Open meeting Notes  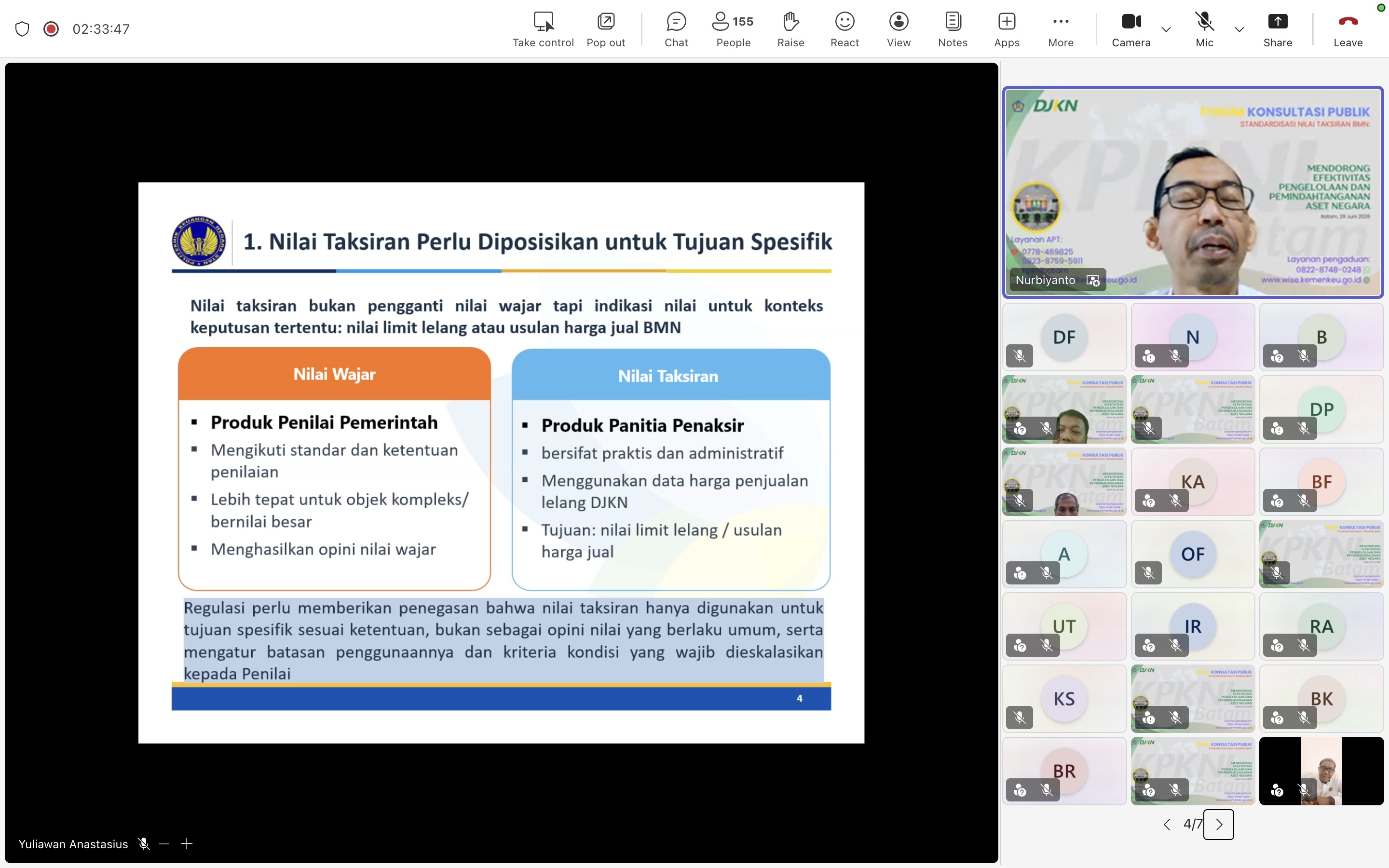[952, 29]
